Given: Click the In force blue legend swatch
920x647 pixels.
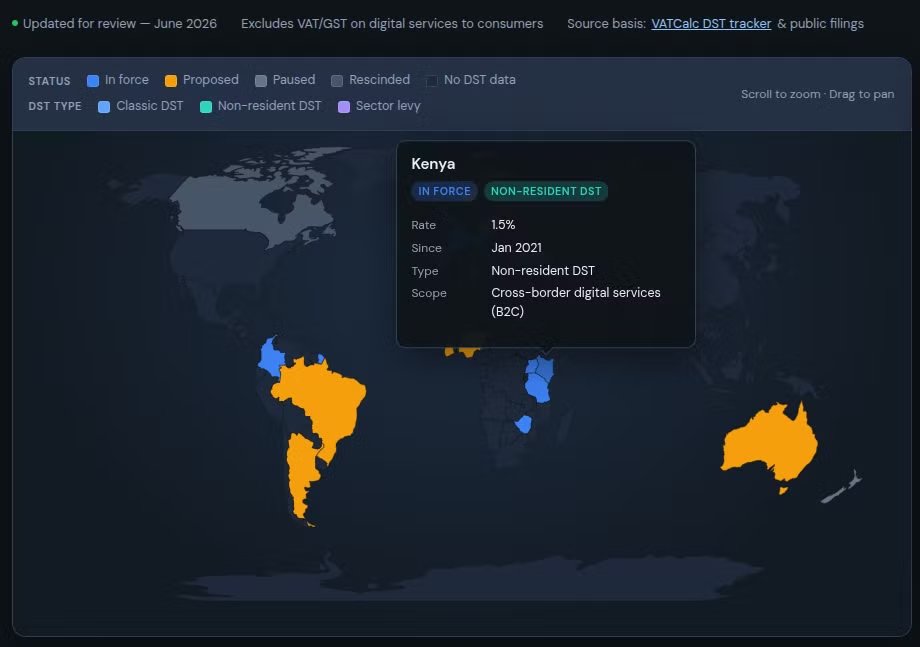Looking at the screenshot, I should [x=93, y=81].
